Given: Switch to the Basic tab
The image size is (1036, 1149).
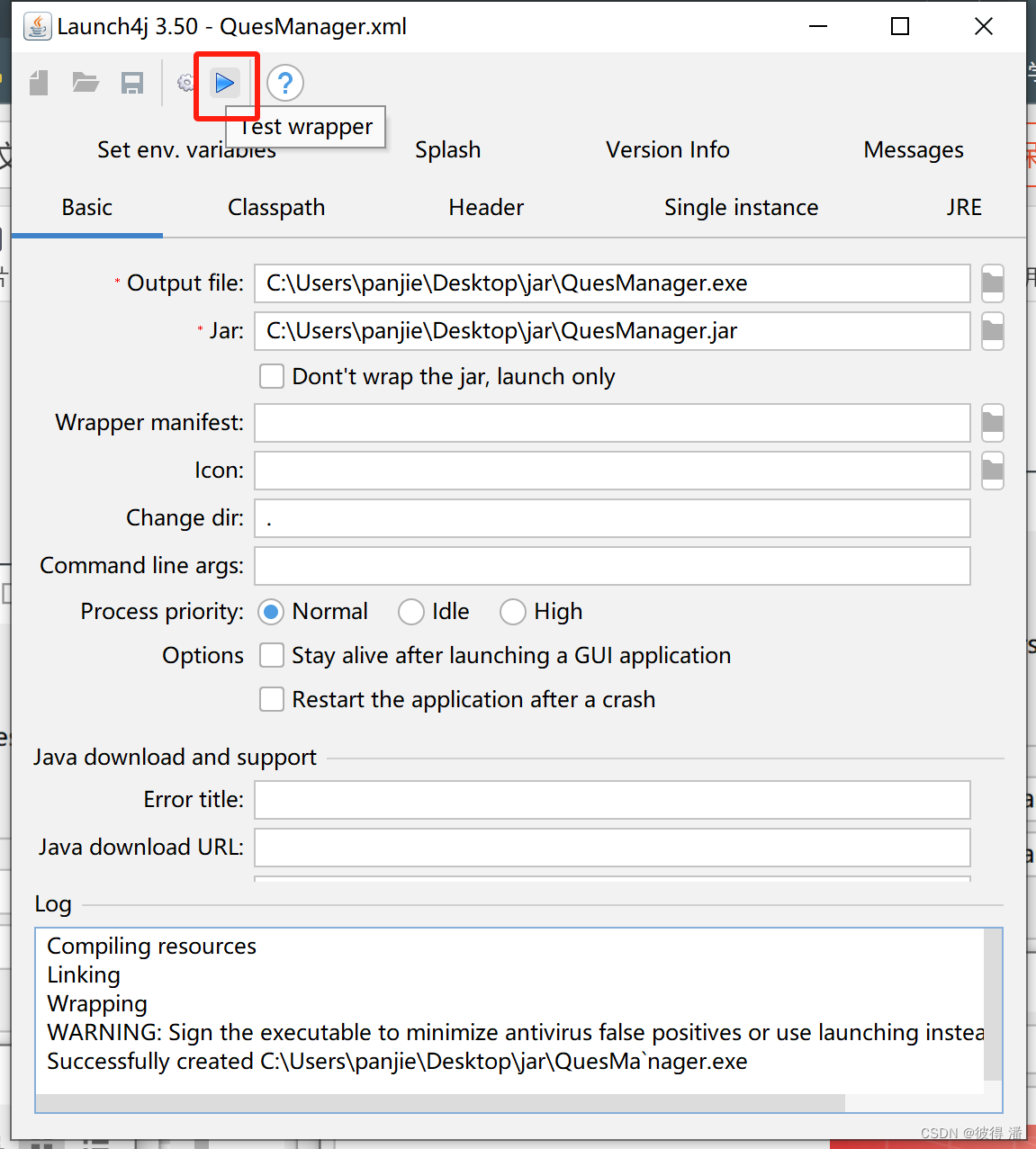Looking at the screenshot, I should point(87,208).
